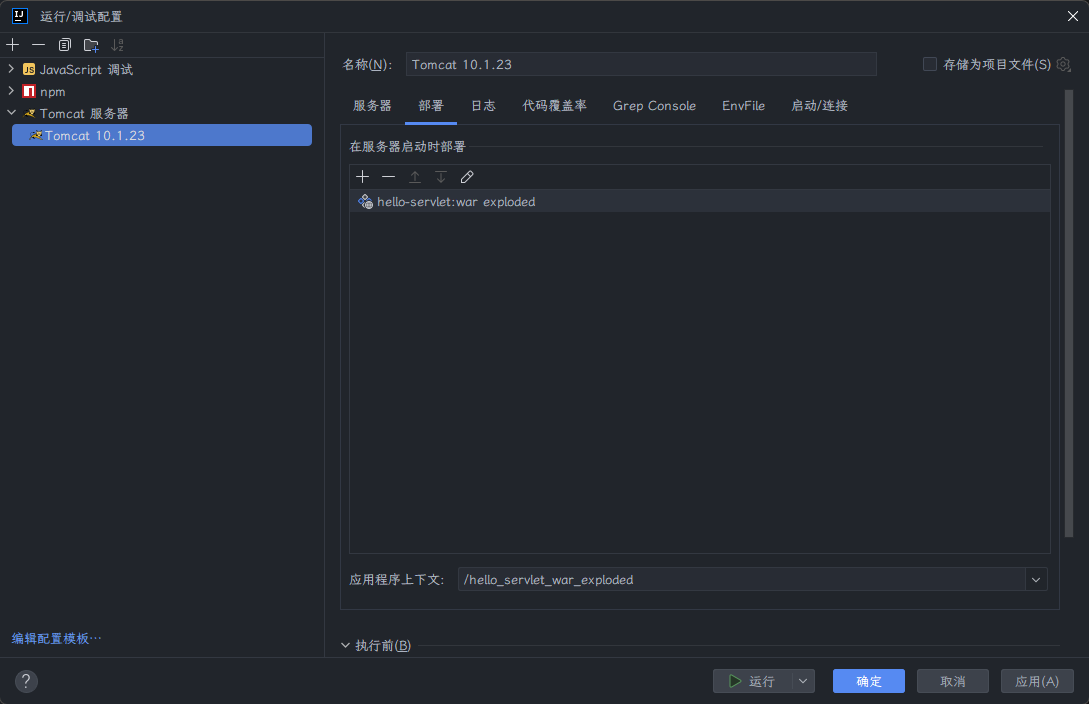Viewport: 1089px width, 704px height.
Task: Switch to the 代码覆盖率 tab
Action: [554, 106]
